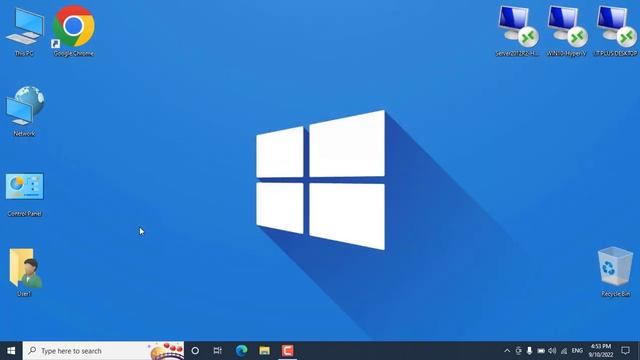
Task: Open the volume control tray icon
Action: (x=552, y=351)
